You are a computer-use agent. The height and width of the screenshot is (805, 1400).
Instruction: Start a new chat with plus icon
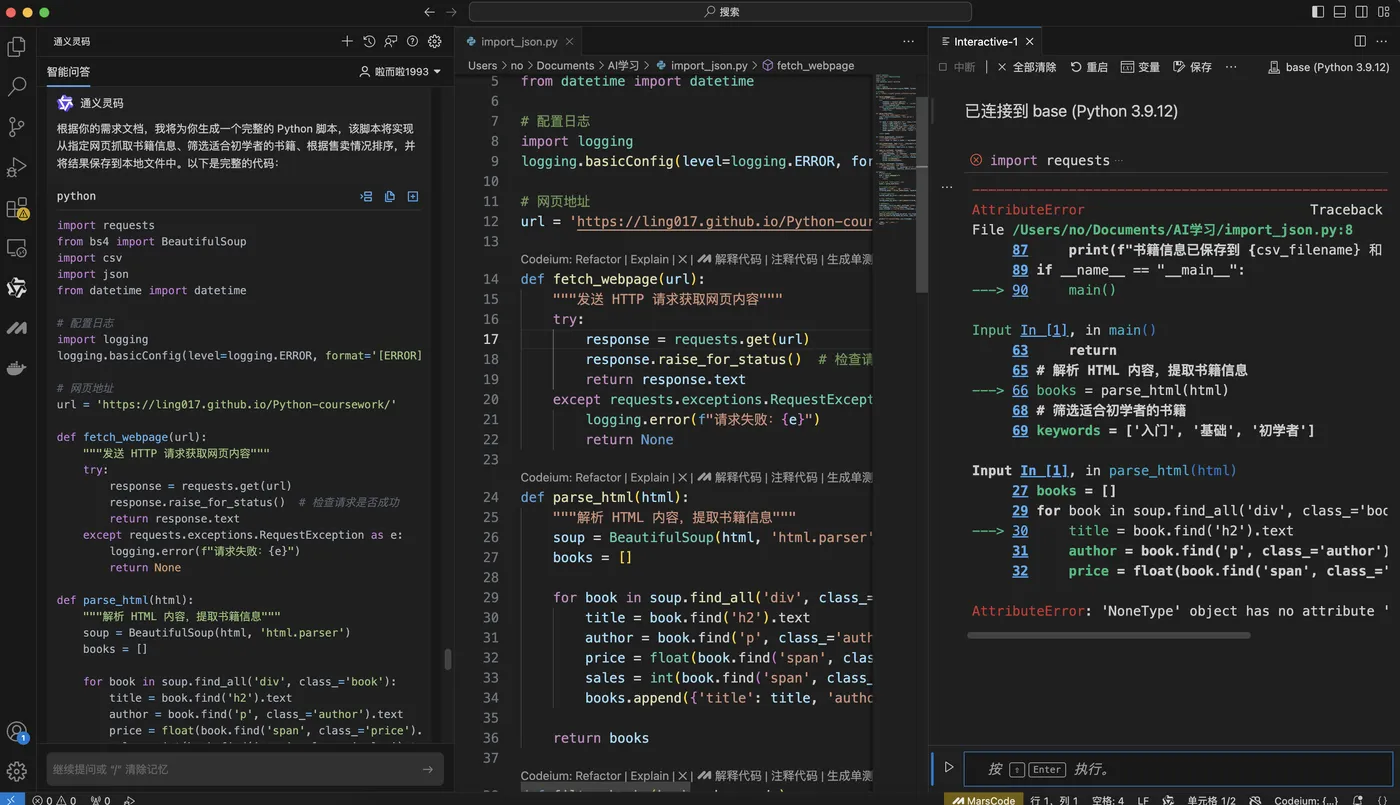(347, 41)
